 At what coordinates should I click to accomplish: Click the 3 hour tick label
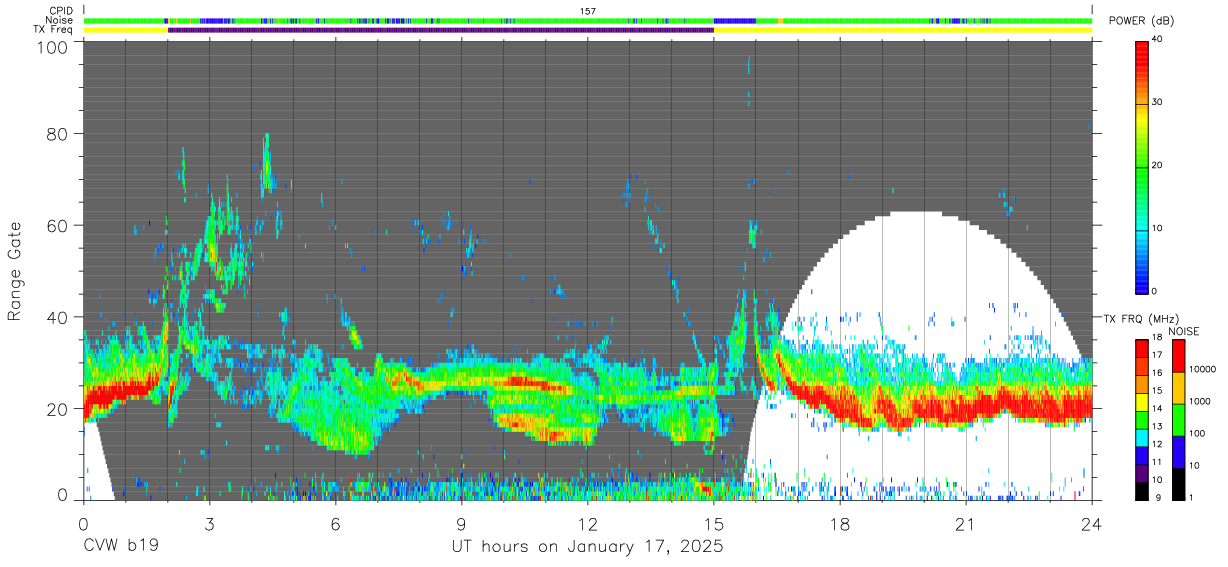point(209,523)
